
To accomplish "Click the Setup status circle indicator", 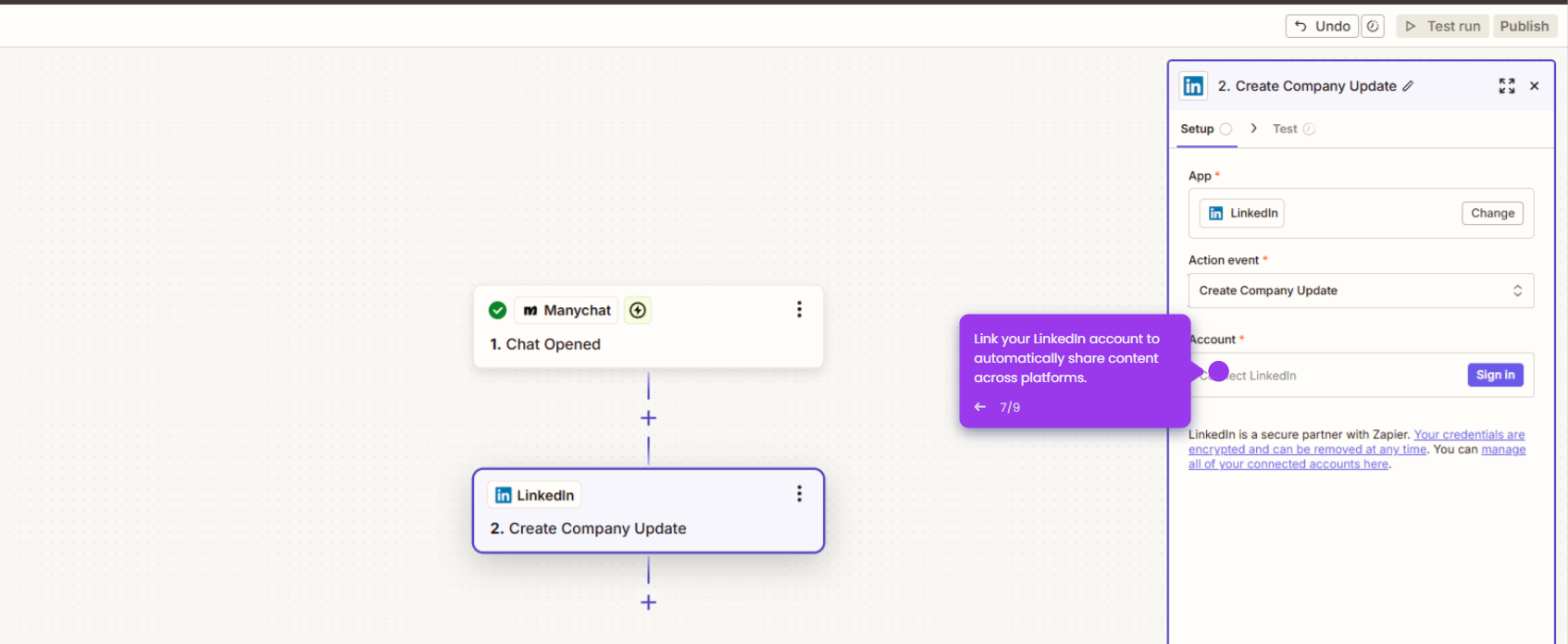I will coord(1226,129).
